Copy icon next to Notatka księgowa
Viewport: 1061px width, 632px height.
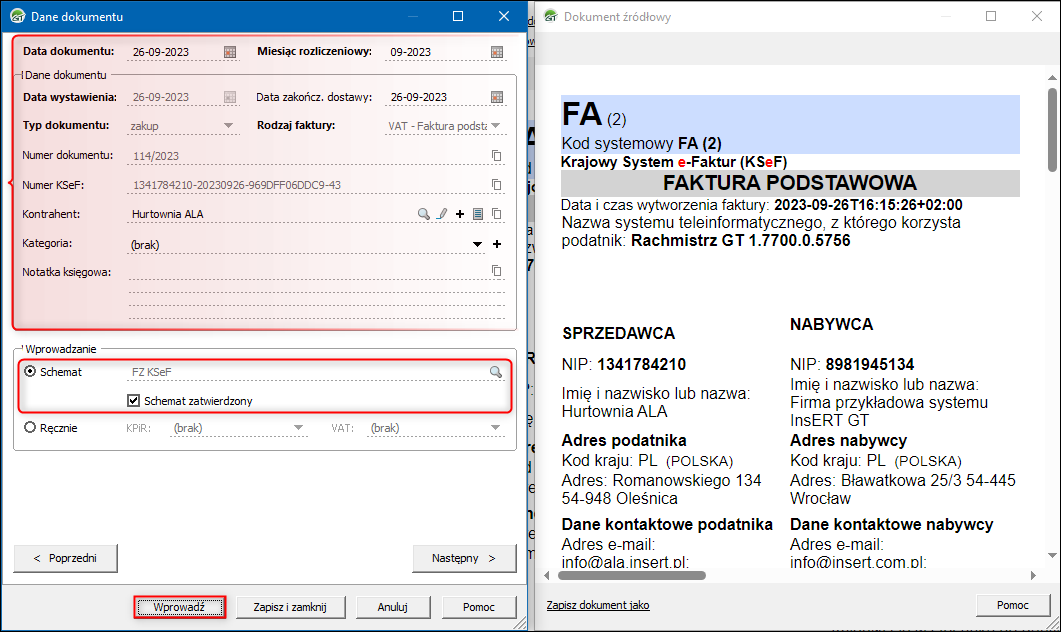click(497, 271)
